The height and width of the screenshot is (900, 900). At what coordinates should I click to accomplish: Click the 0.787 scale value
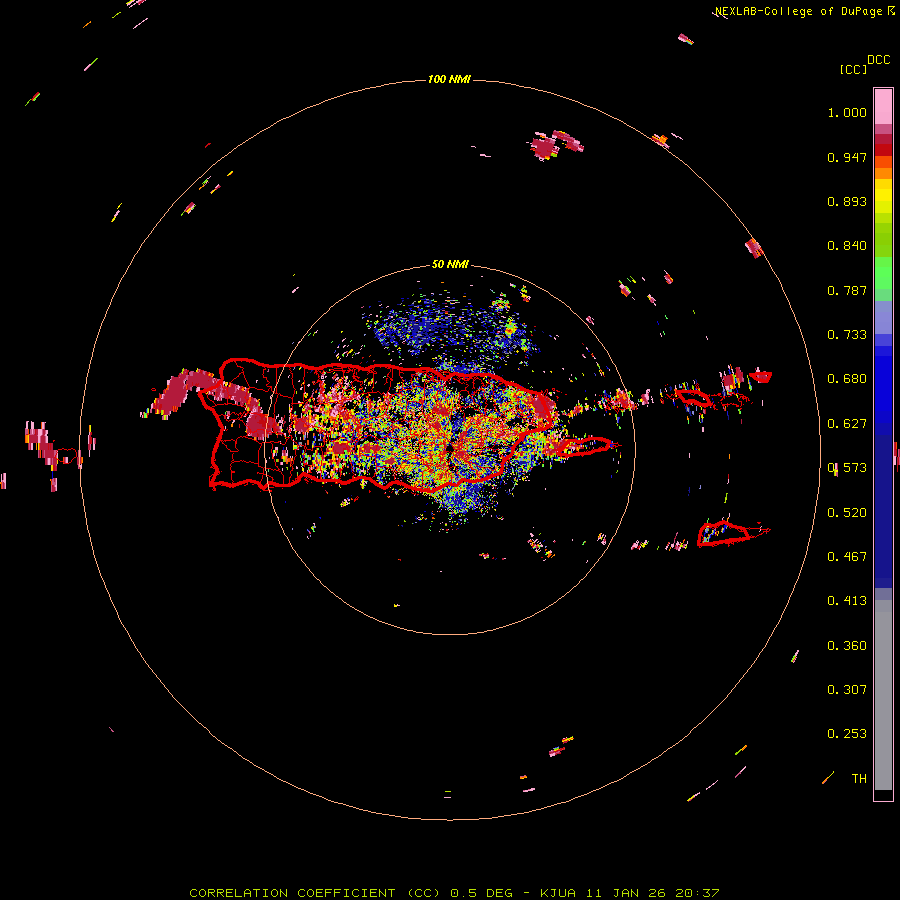[847, 290]
